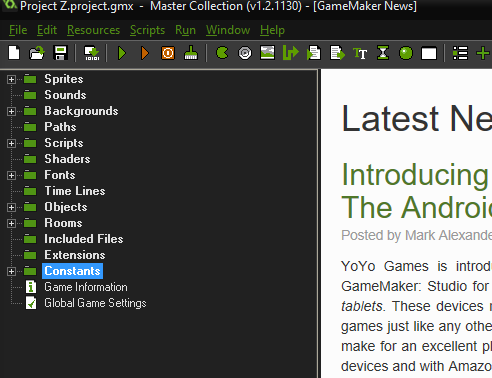492x378 pixels.
Task: Click the Global Game Settings checkmark icon
Action: (31, 303)
